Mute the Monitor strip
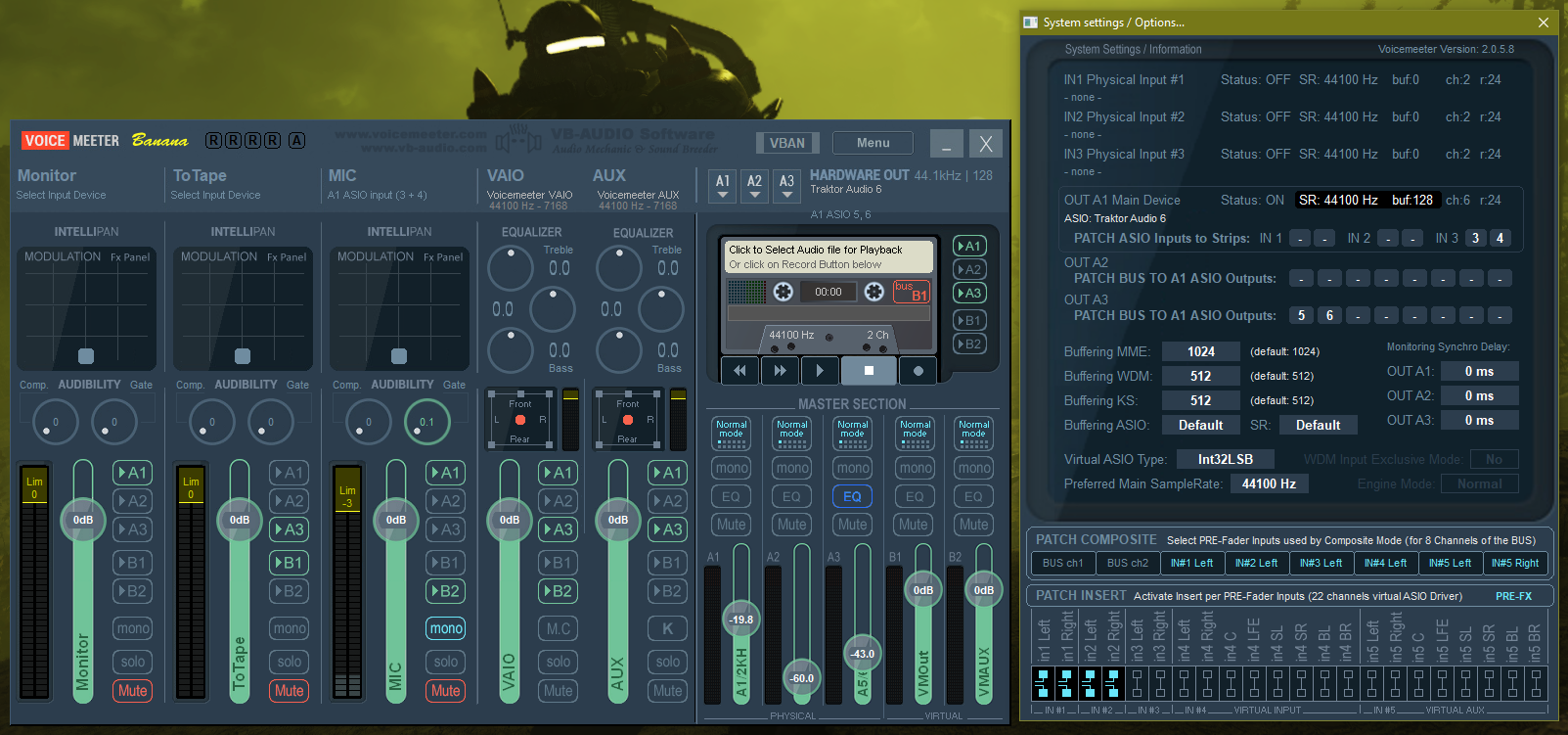This screenshot has width=1568, height=735. point(133,690)
